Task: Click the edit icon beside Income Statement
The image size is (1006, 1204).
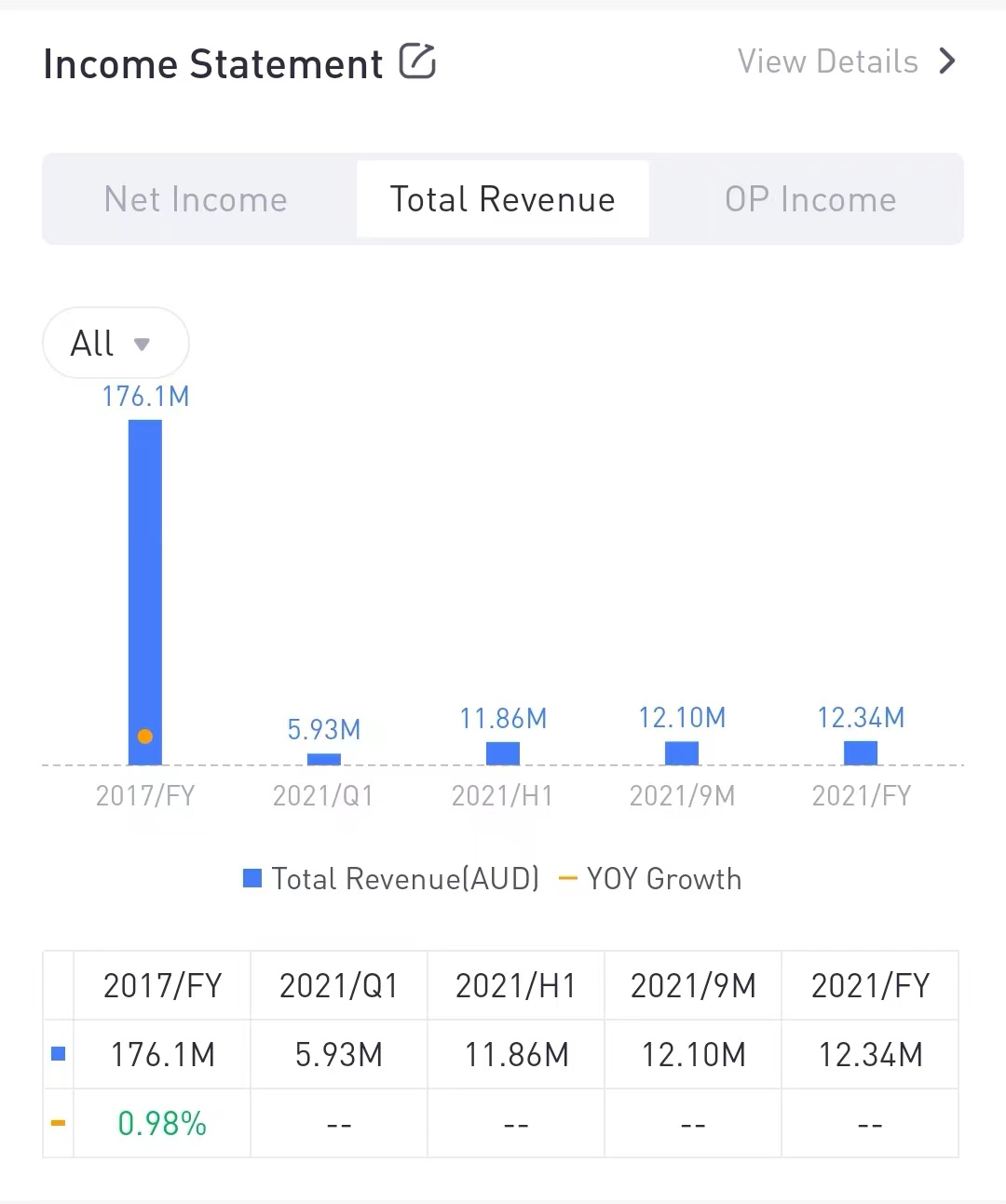Action: coord(417,61)
